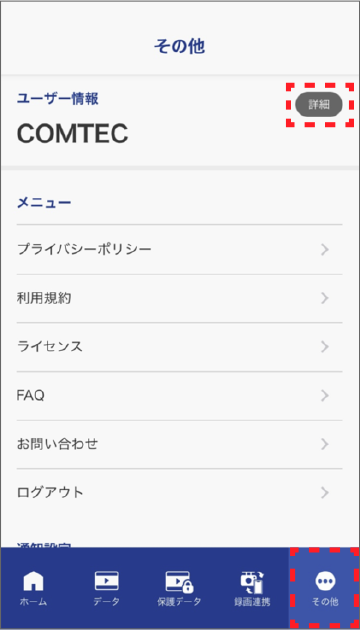Tap the データ video icon
This screenshot has width=360, height=630.
coord(106,581)
